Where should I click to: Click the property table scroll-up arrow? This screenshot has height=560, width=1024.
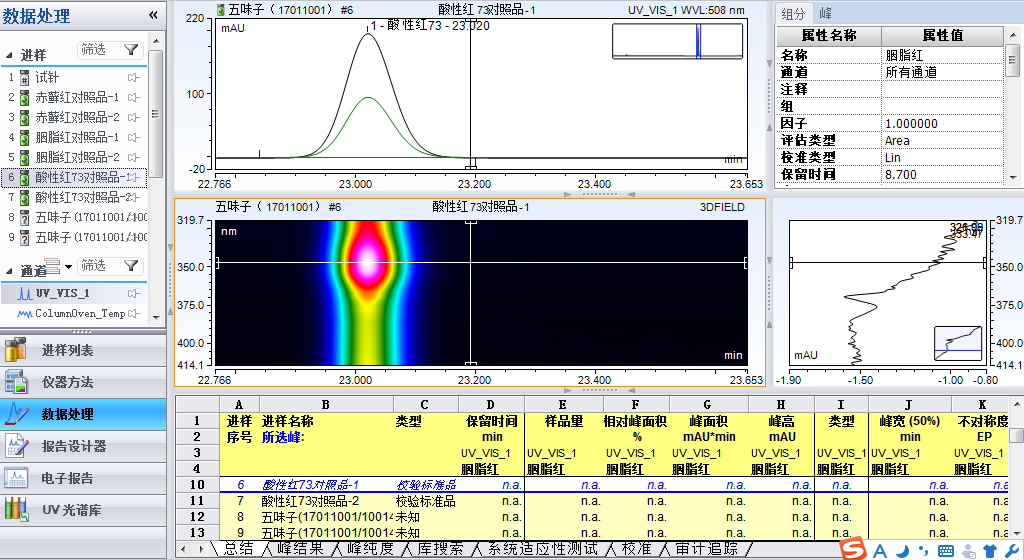[x=1013, y=34]
